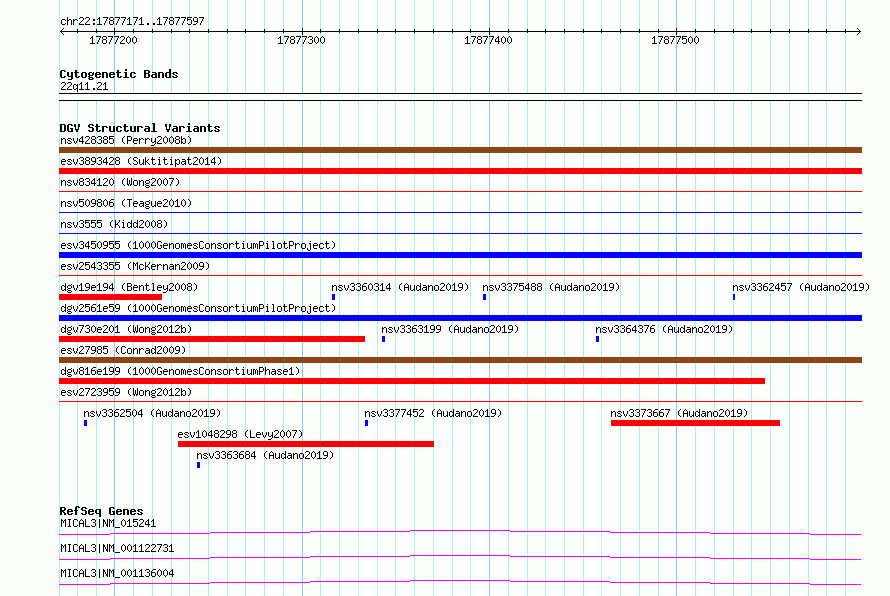Click nsv509806 (Teague2010) variant label
The height and width of the screenshot is (596, 890).
click(126, 203)
